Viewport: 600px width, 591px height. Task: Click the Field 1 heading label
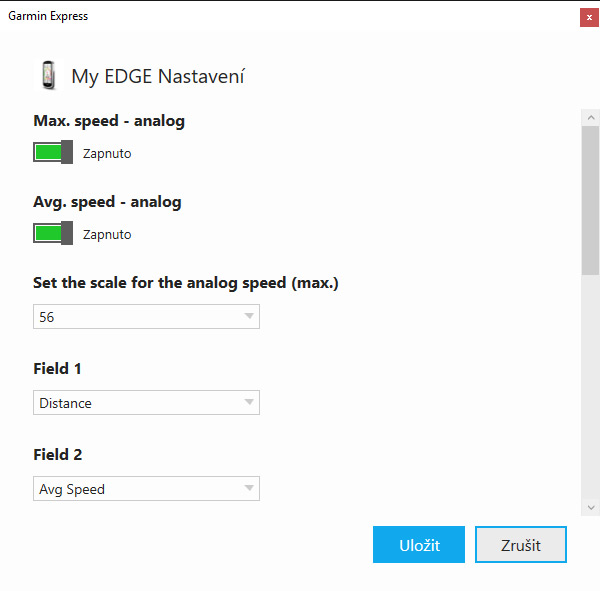(x=57, y=369)
